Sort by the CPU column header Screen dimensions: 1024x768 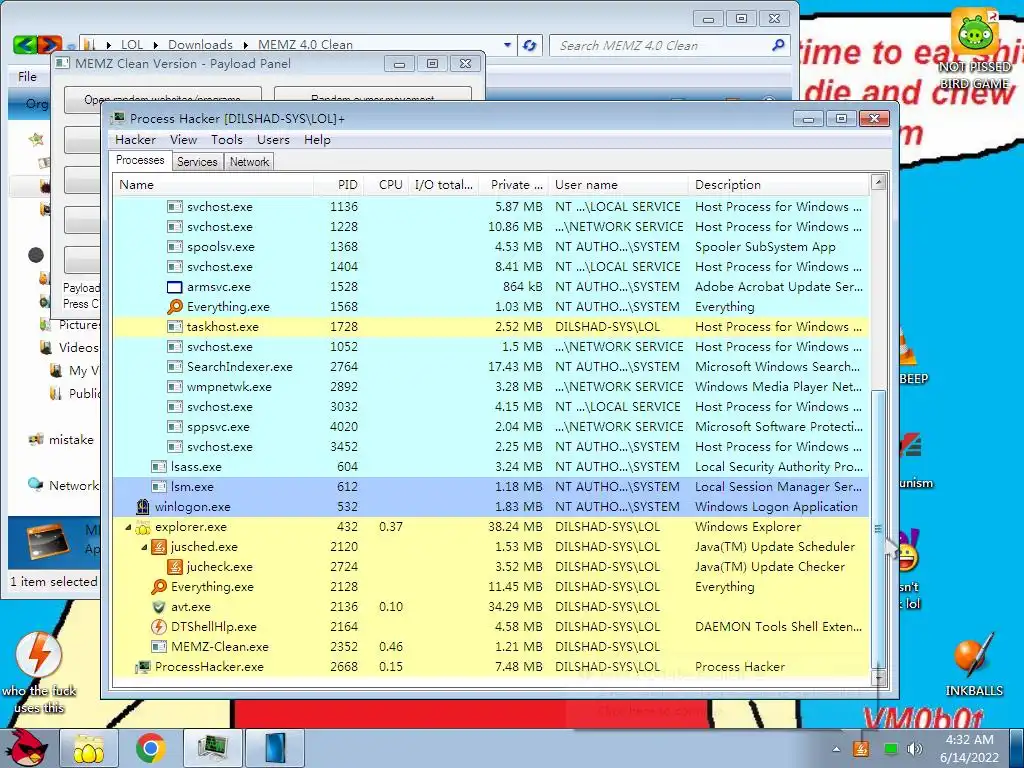(386, 185)
